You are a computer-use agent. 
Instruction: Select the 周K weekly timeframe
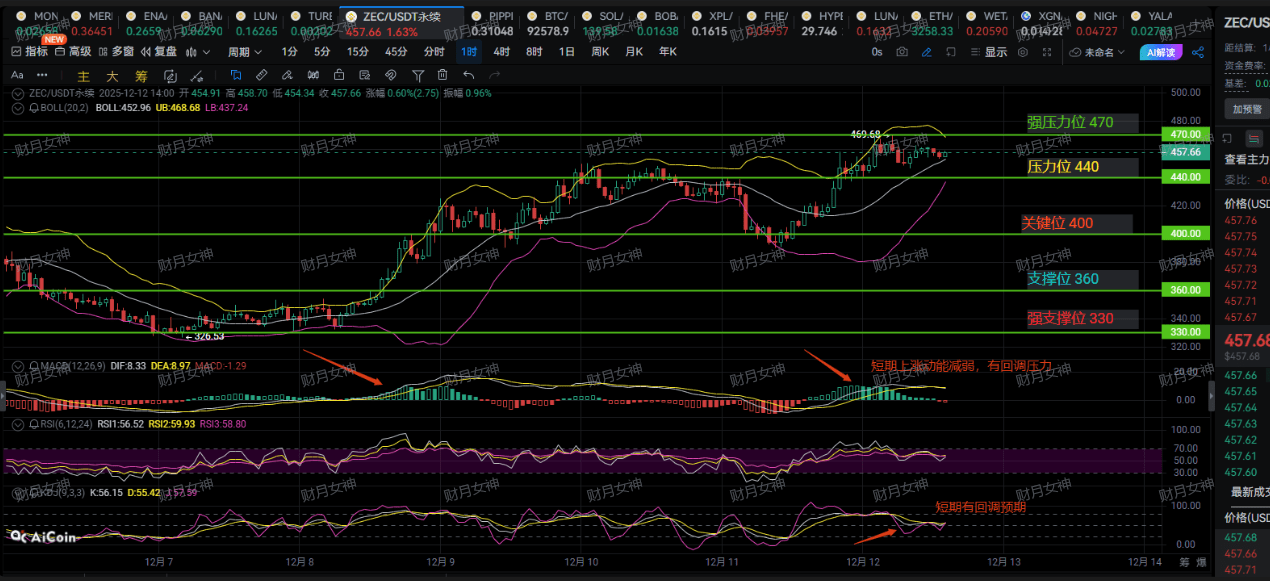point(600,52)
